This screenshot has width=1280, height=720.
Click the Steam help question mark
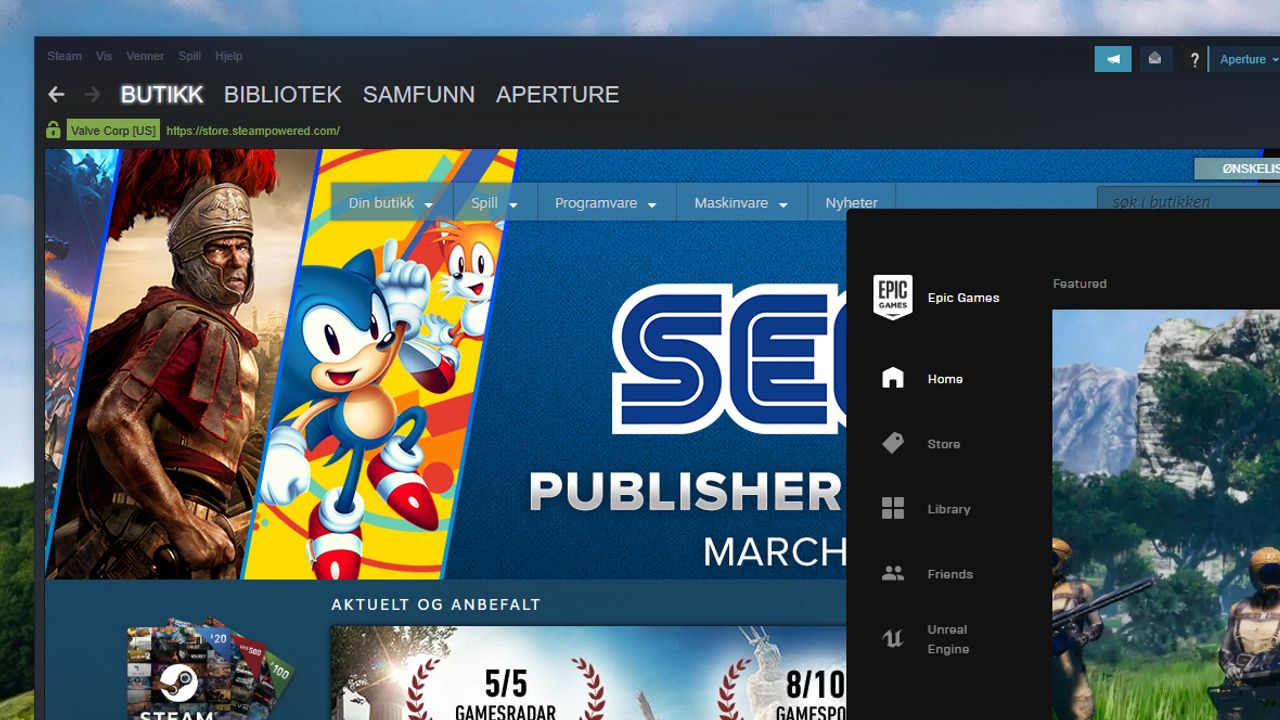click(1194, 60)
